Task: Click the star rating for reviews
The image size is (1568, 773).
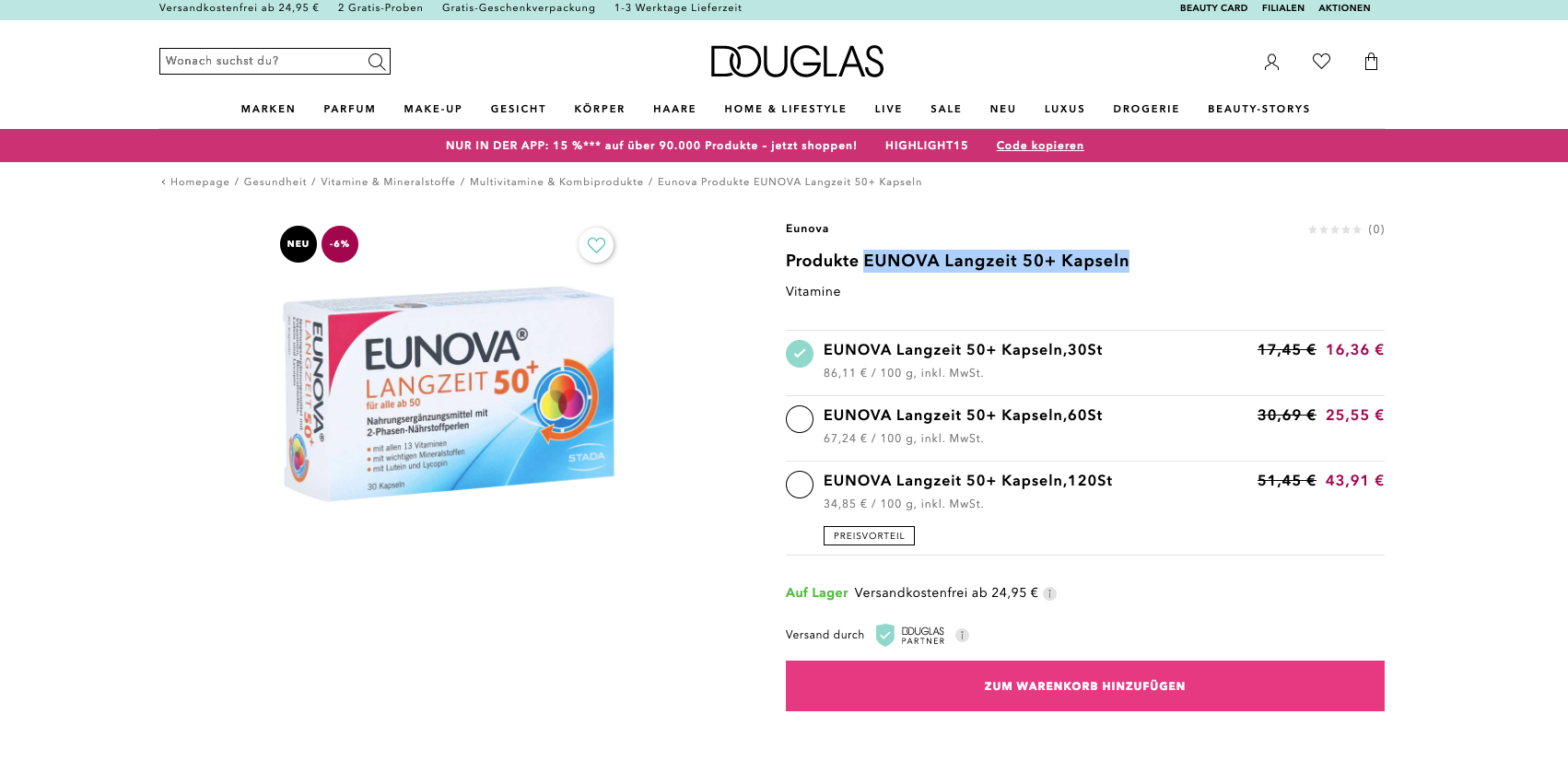Action: click(1334, 229)
